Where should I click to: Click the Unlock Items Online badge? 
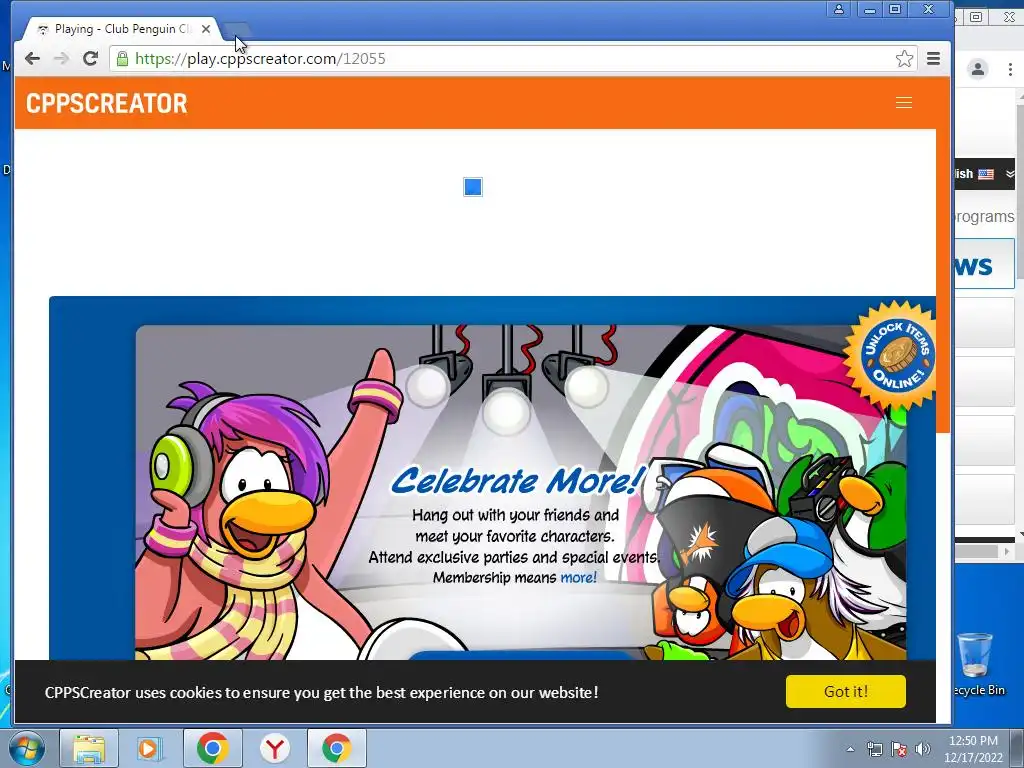coord(893,357)
